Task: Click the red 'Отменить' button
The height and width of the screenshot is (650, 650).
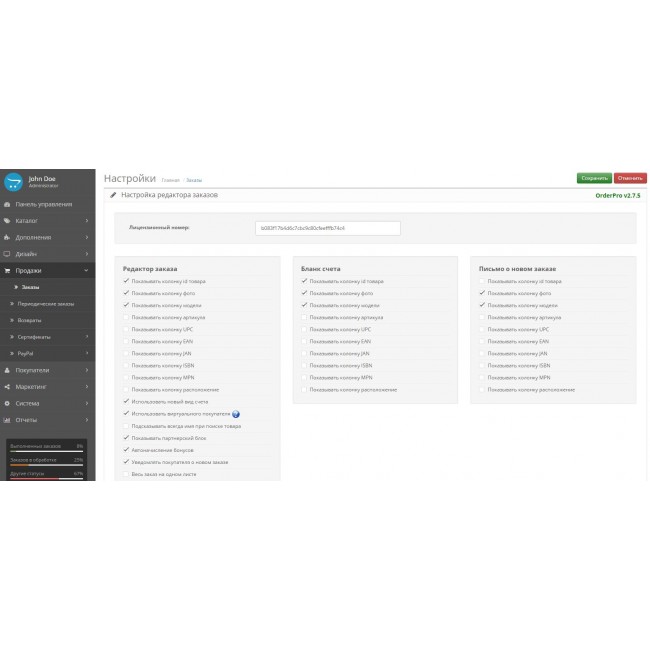Action: coord(630,178)
